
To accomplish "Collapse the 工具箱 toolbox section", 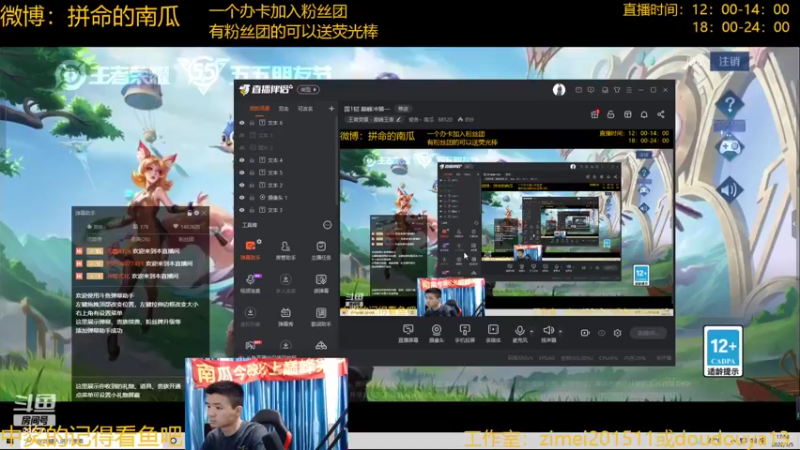I will click(x=327, y=225).
